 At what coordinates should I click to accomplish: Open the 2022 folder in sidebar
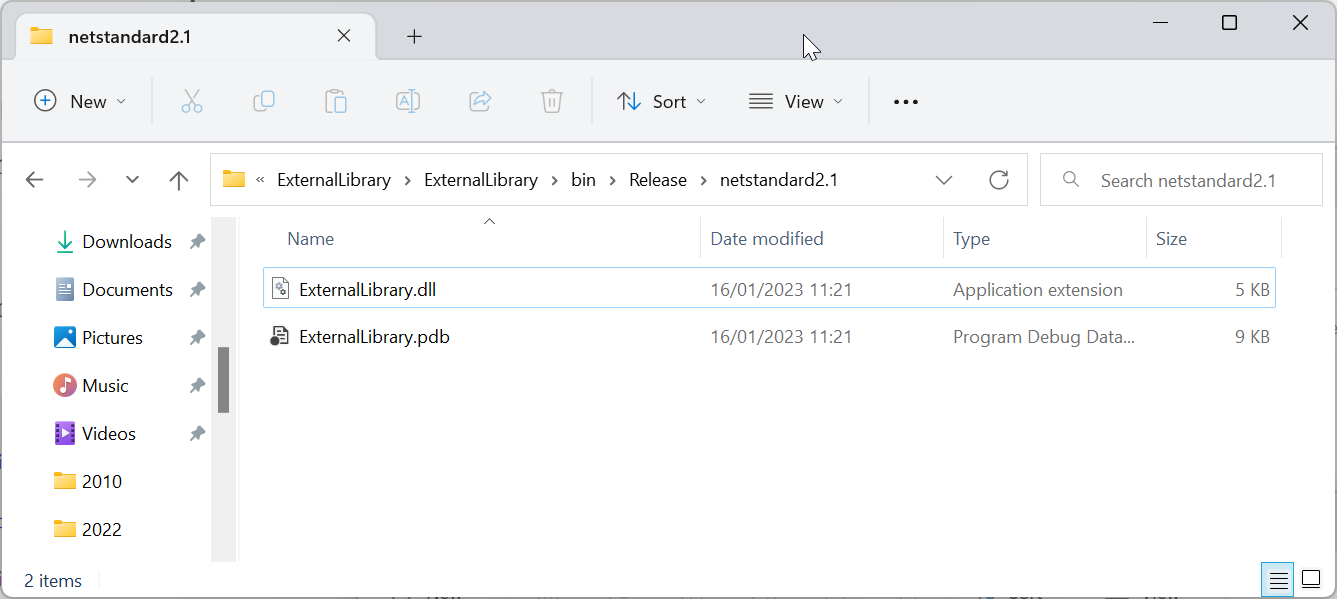click(x=102, y=529)
